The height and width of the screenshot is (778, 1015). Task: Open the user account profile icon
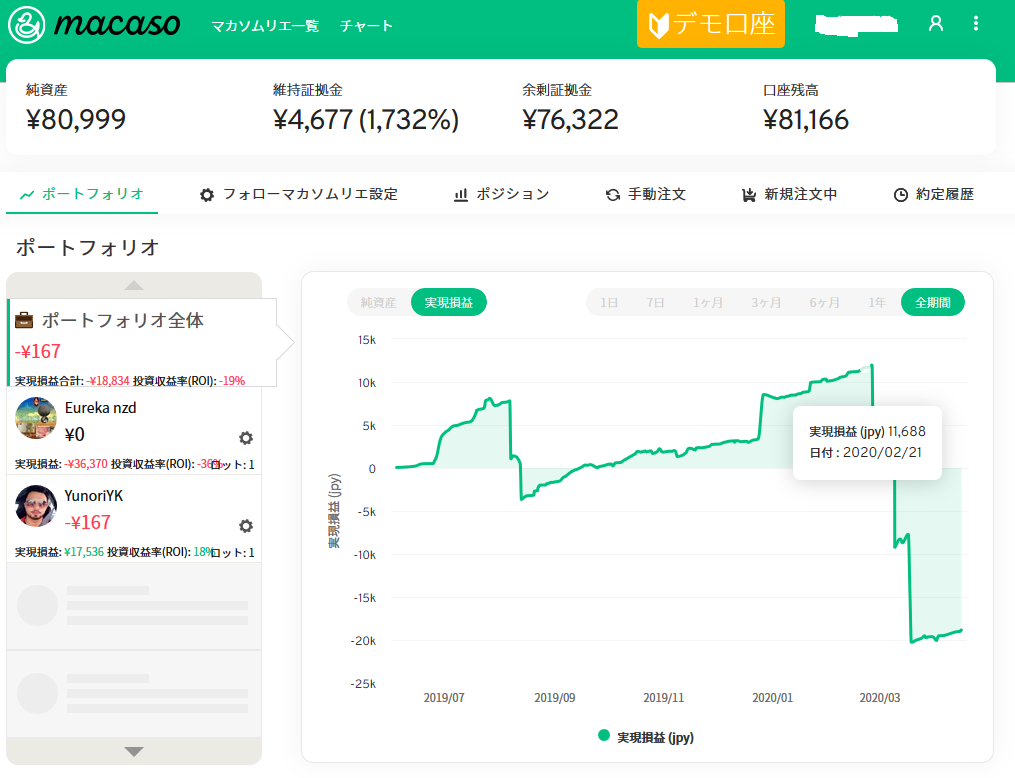tap(936, 24)
